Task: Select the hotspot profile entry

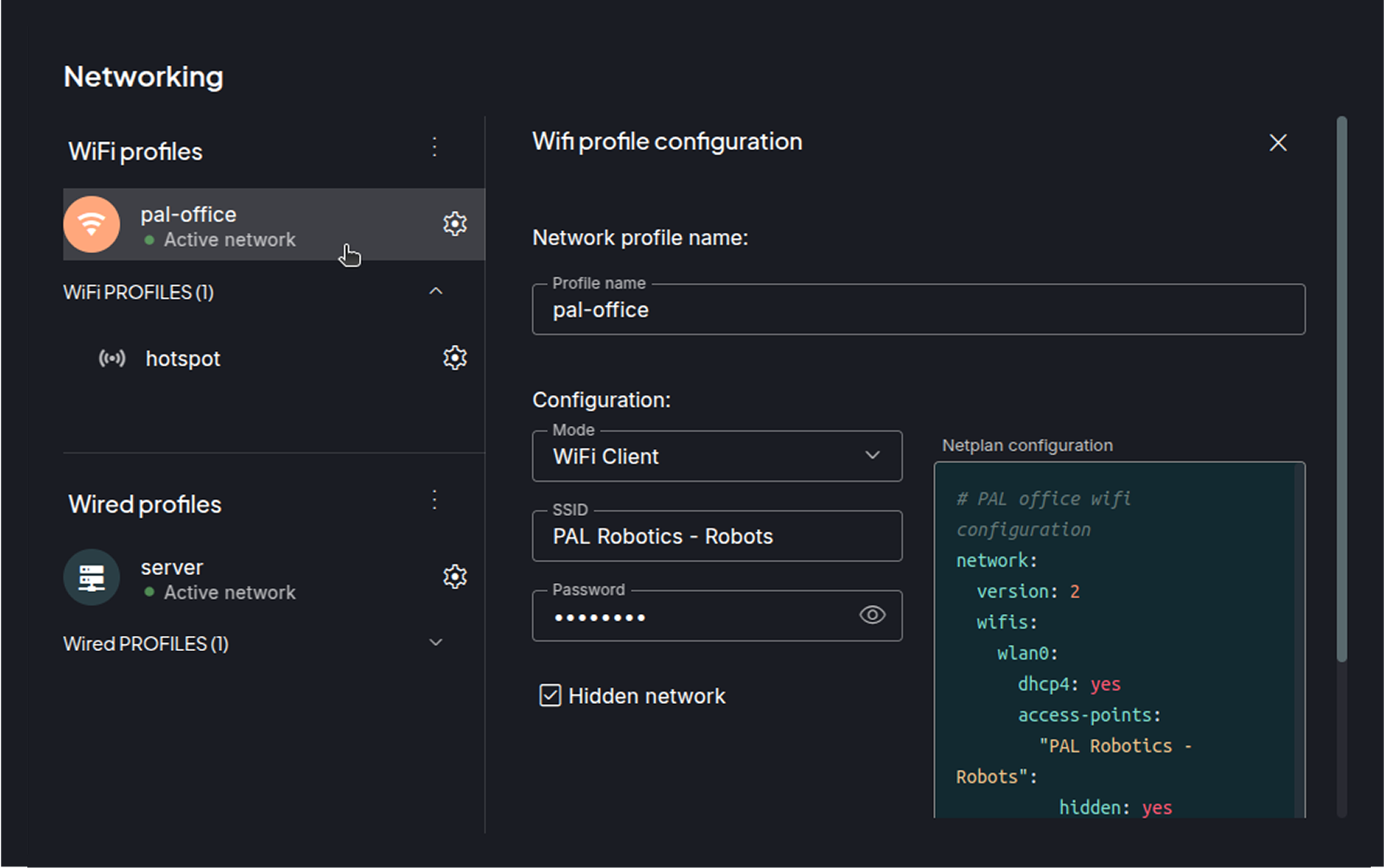Action: click(x=183, y=359)
